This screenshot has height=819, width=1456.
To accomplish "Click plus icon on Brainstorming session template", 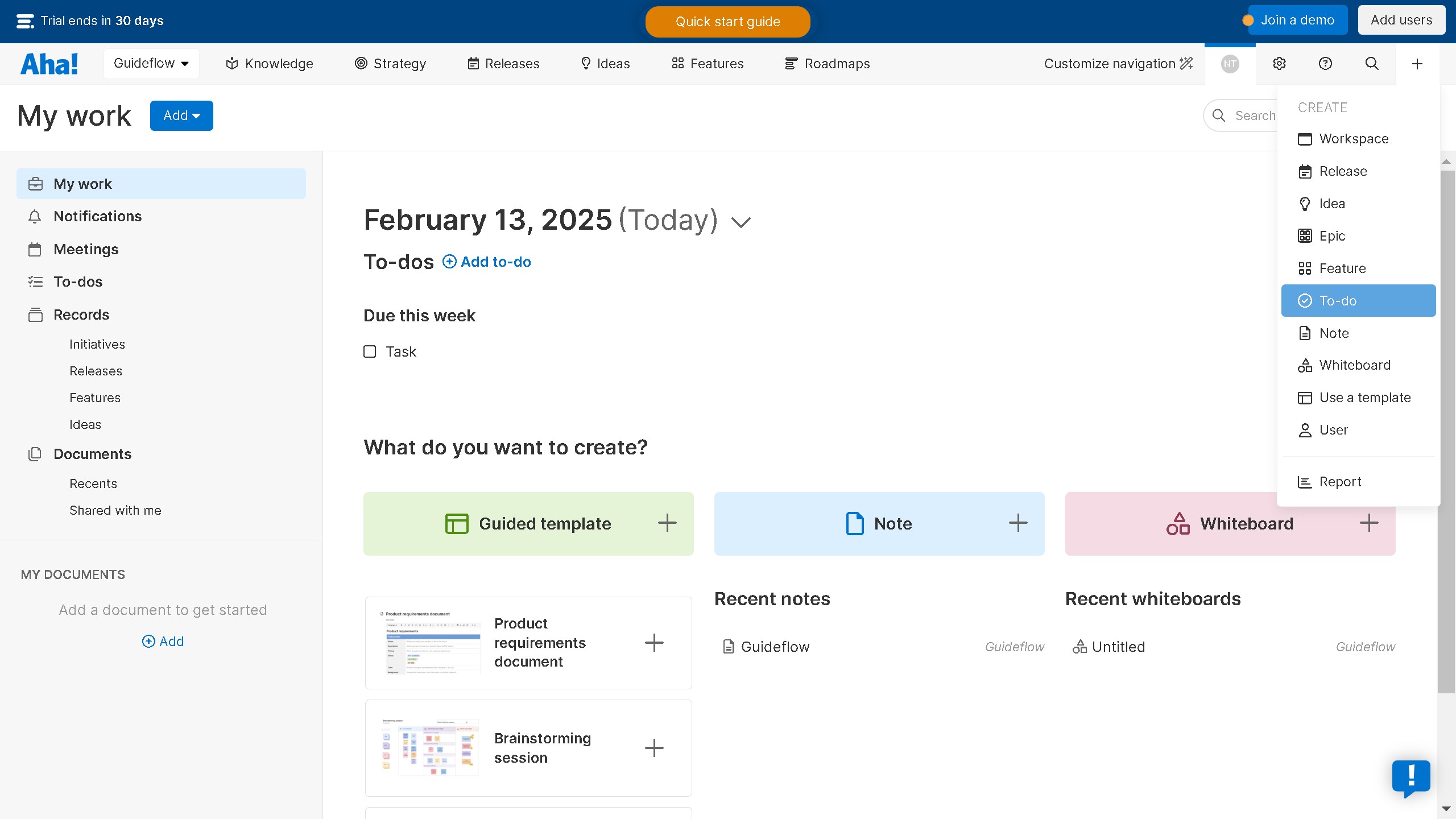I will [x=654, y=748].
